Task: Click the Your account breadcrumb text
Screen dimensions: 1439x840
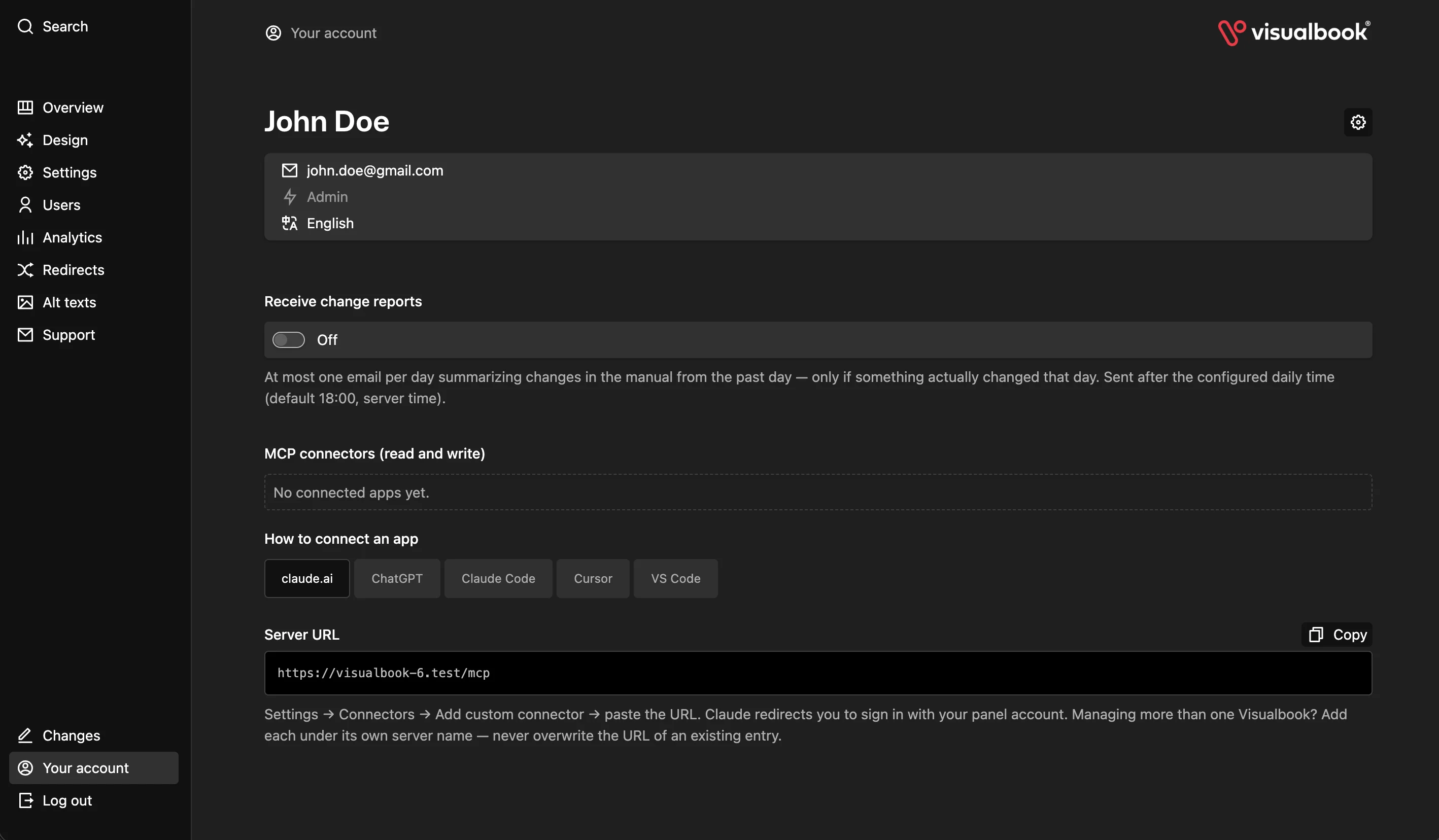Action: (333, 33)
